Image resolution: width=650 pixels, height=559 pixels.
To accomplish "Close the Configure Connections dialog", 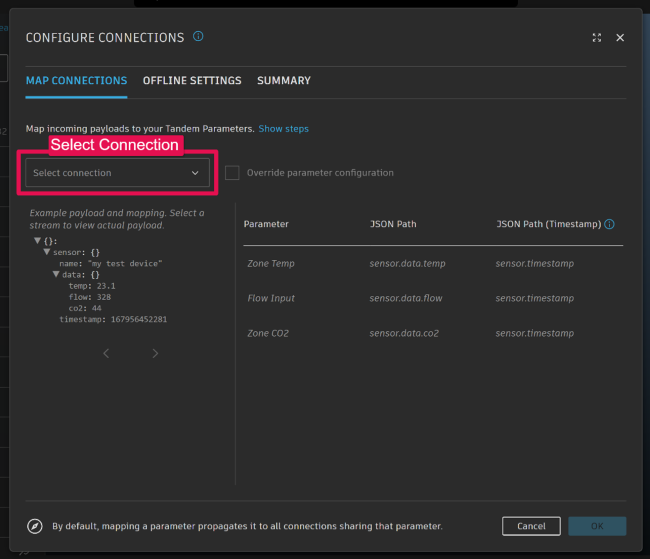I will click(x=620, y=38).
